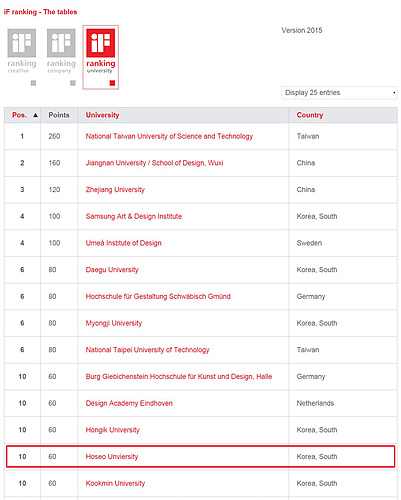Open Samsung Art & Design Institute link
The height and width of the screenshot is (500, 401).
point(134,216)
